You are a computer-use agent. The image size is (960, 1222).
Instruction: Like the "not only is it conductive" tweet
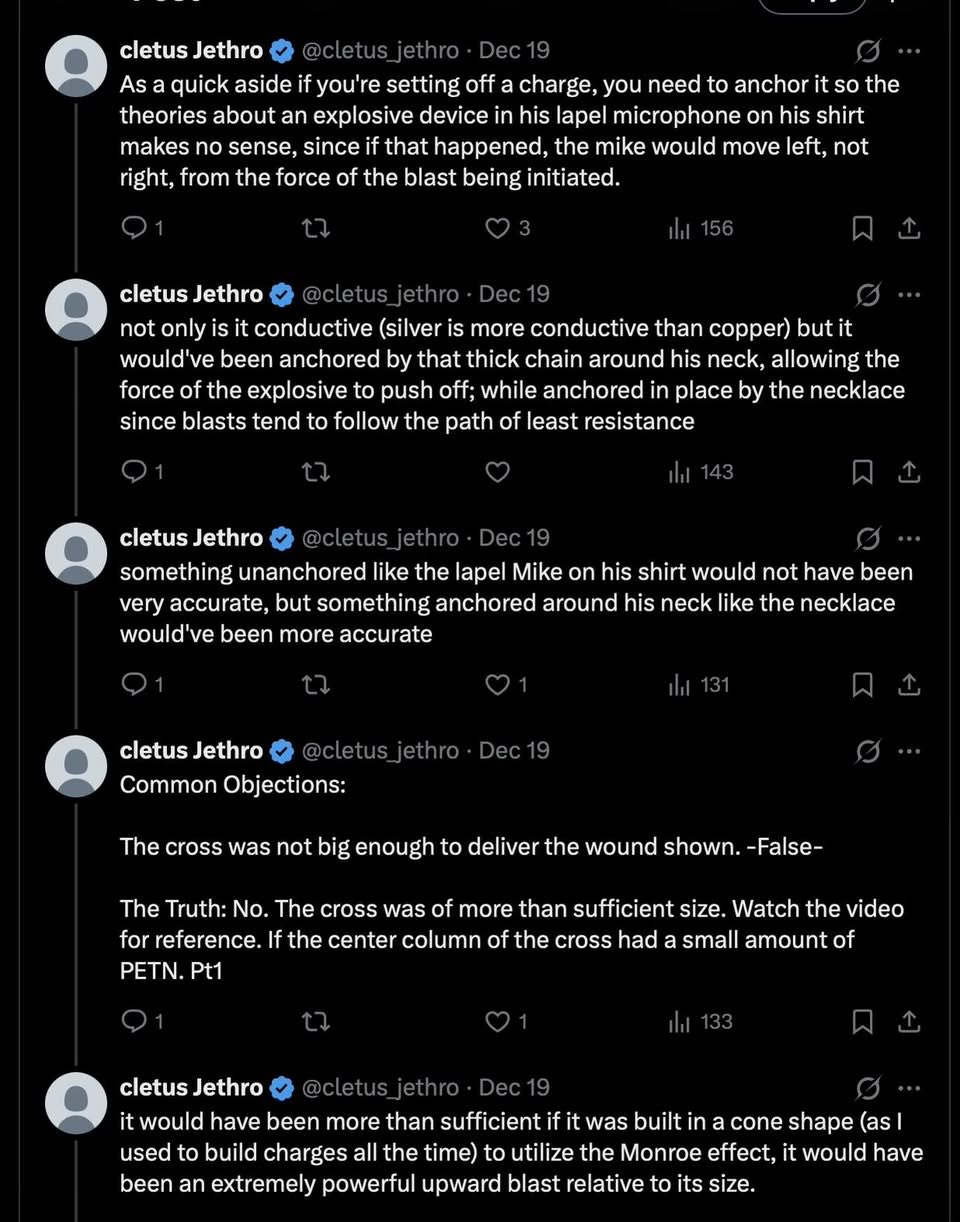click(x=497, y=472)
